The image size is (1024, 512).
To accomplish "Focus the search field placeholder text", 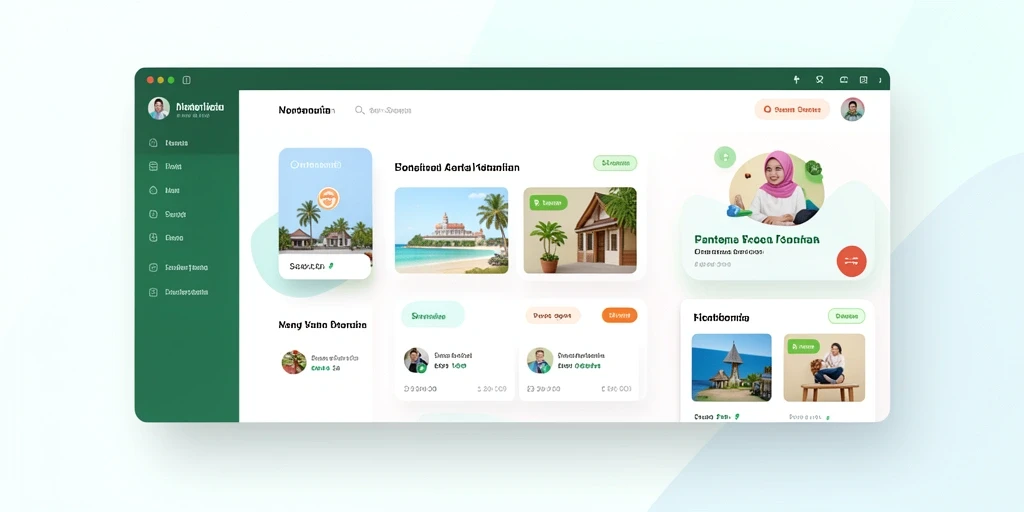I will [390, 110].
